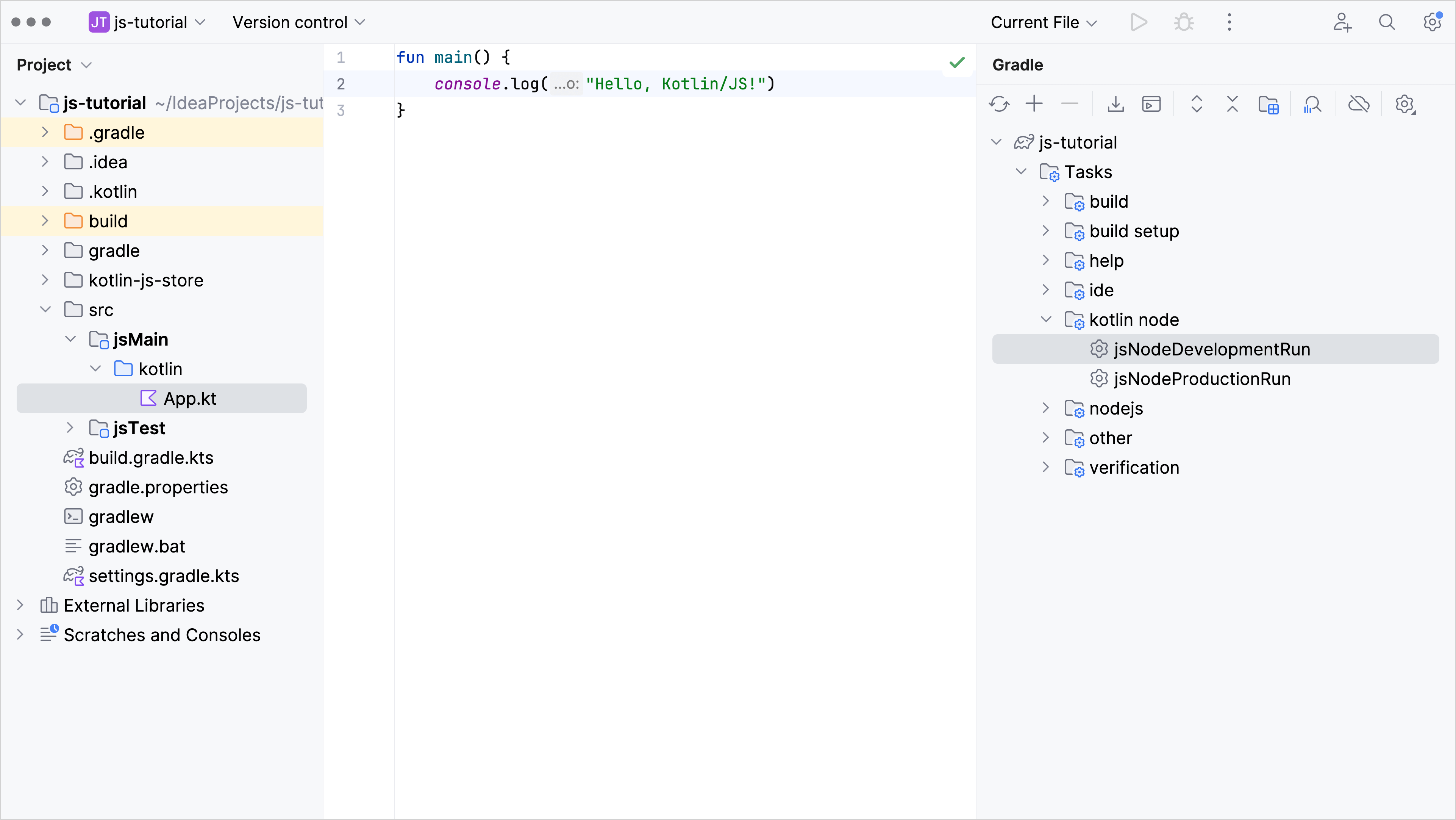Reload all Gradle projects
1456x820 pixels.
tap(998, 104)
